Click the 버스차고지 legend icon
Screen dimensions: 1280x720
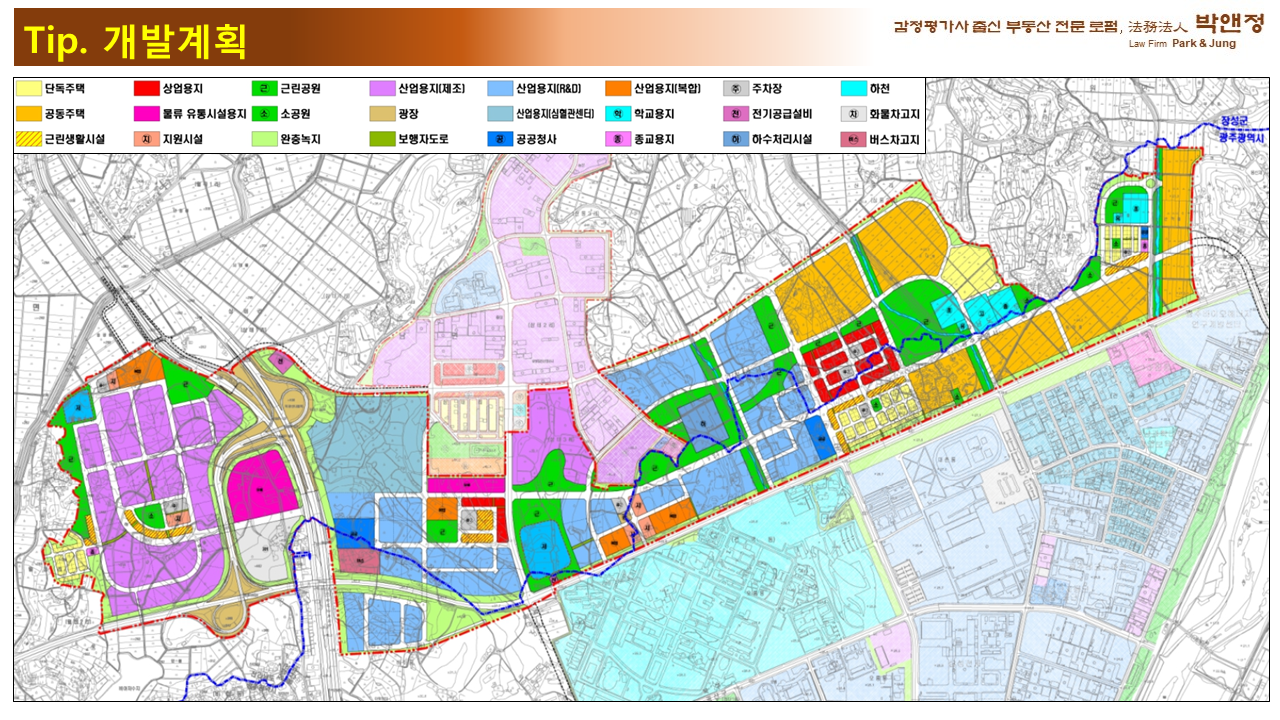(853, 139)
